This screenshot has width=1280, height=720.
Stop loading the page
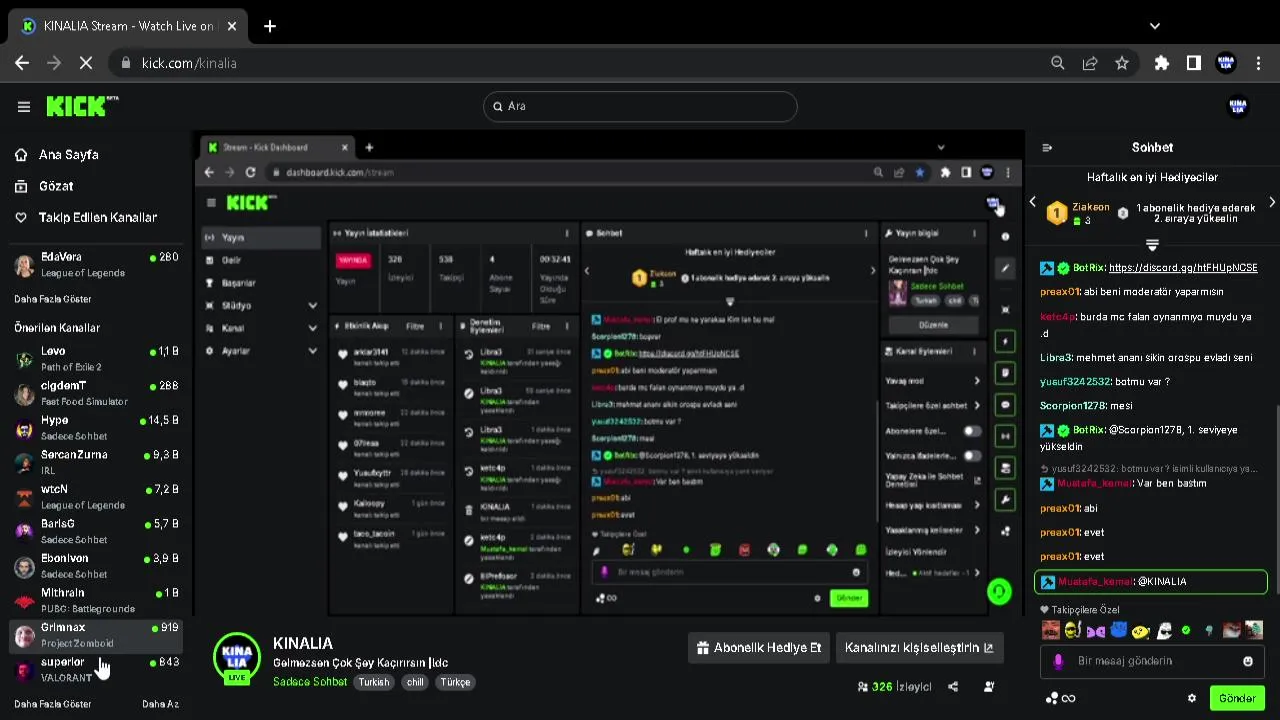coord(86,63)
